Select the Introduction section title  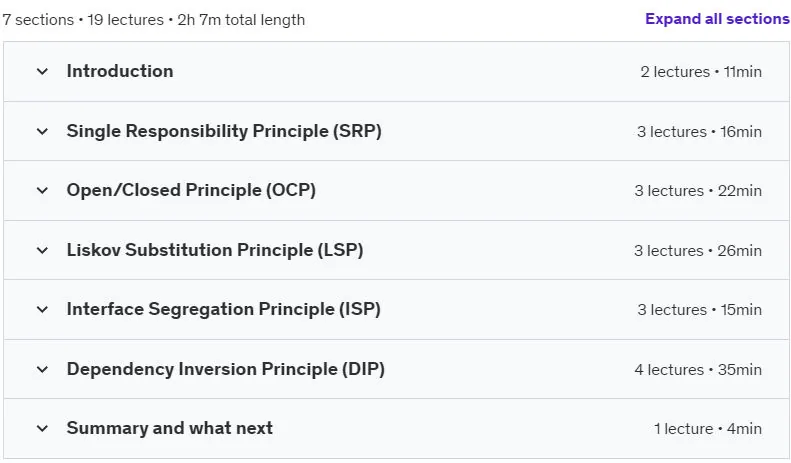(120, 71)
